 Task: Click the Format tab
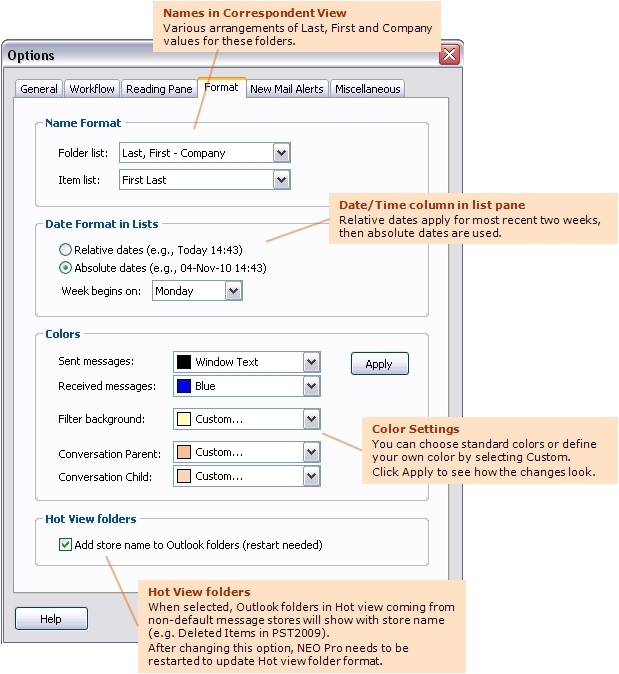221,88
